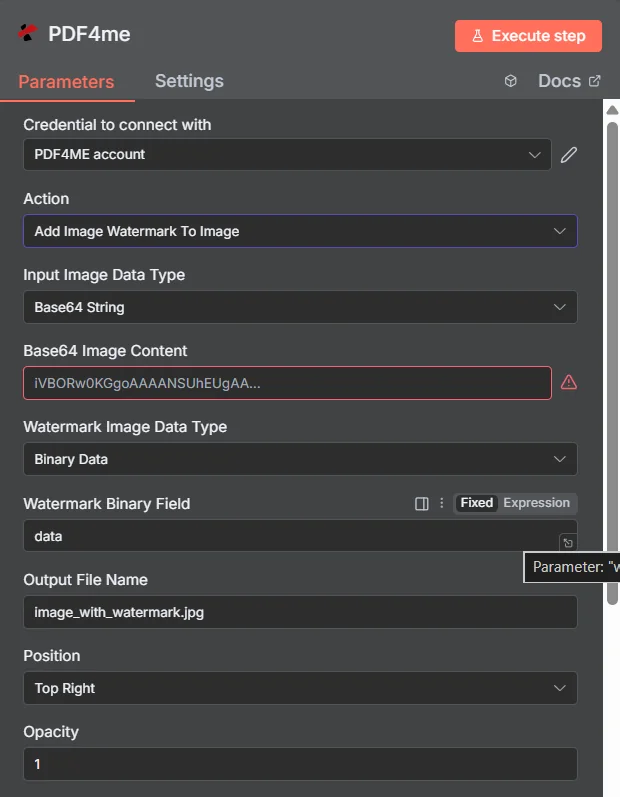Screen dimensions: 620x797
Task: Click the red warning triangle icon
Action: point(569,382)
